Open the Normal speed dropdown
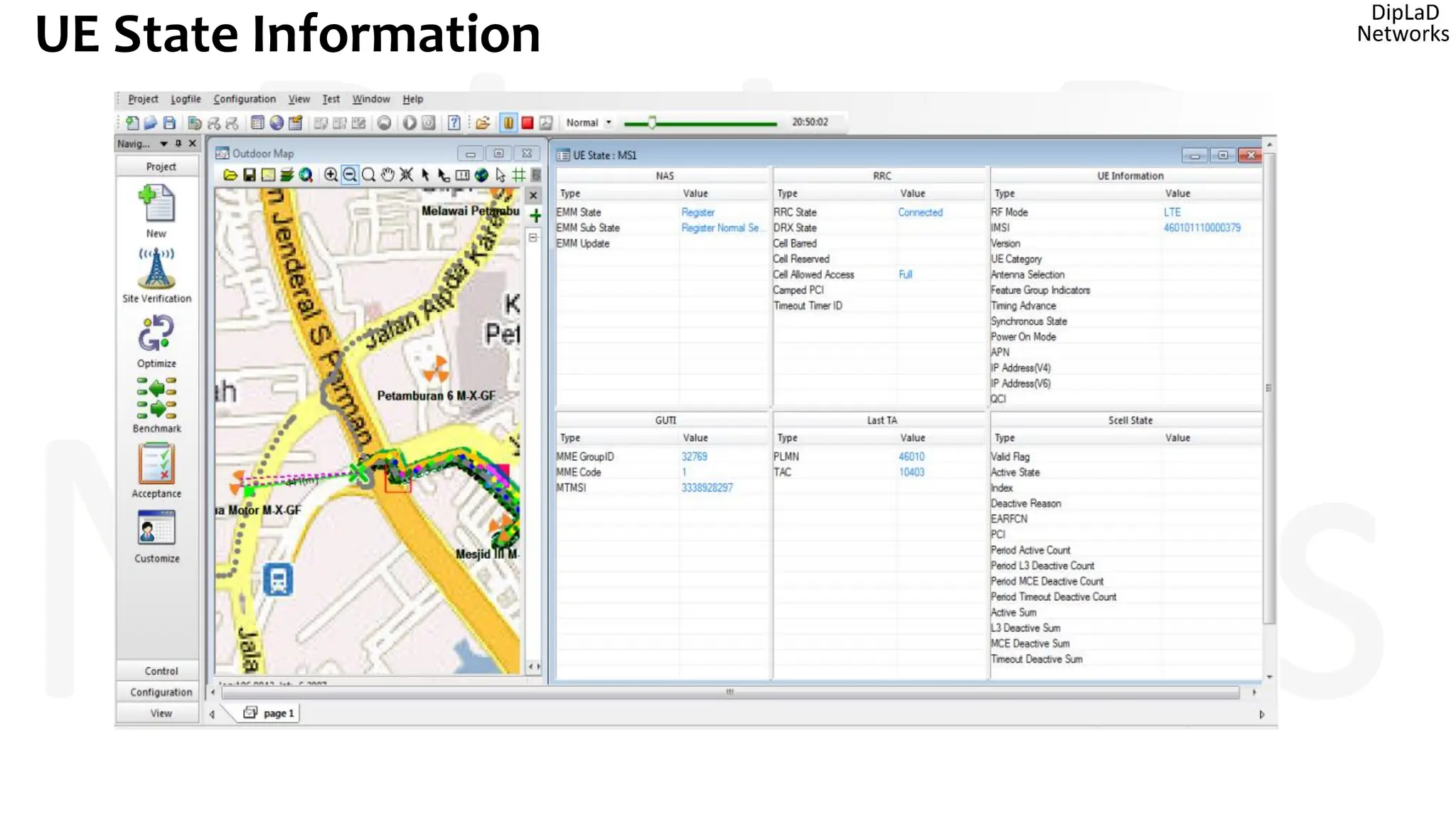The height and width of the screenshot is (819, 1456). click(x=609, y=123)
